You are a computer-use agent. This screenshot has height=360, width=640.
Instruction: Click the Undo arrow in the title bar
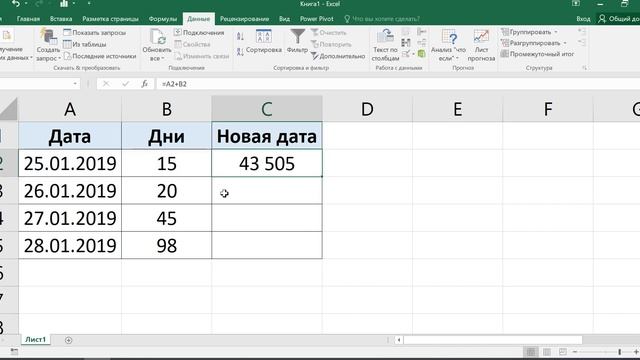point(16,4)
